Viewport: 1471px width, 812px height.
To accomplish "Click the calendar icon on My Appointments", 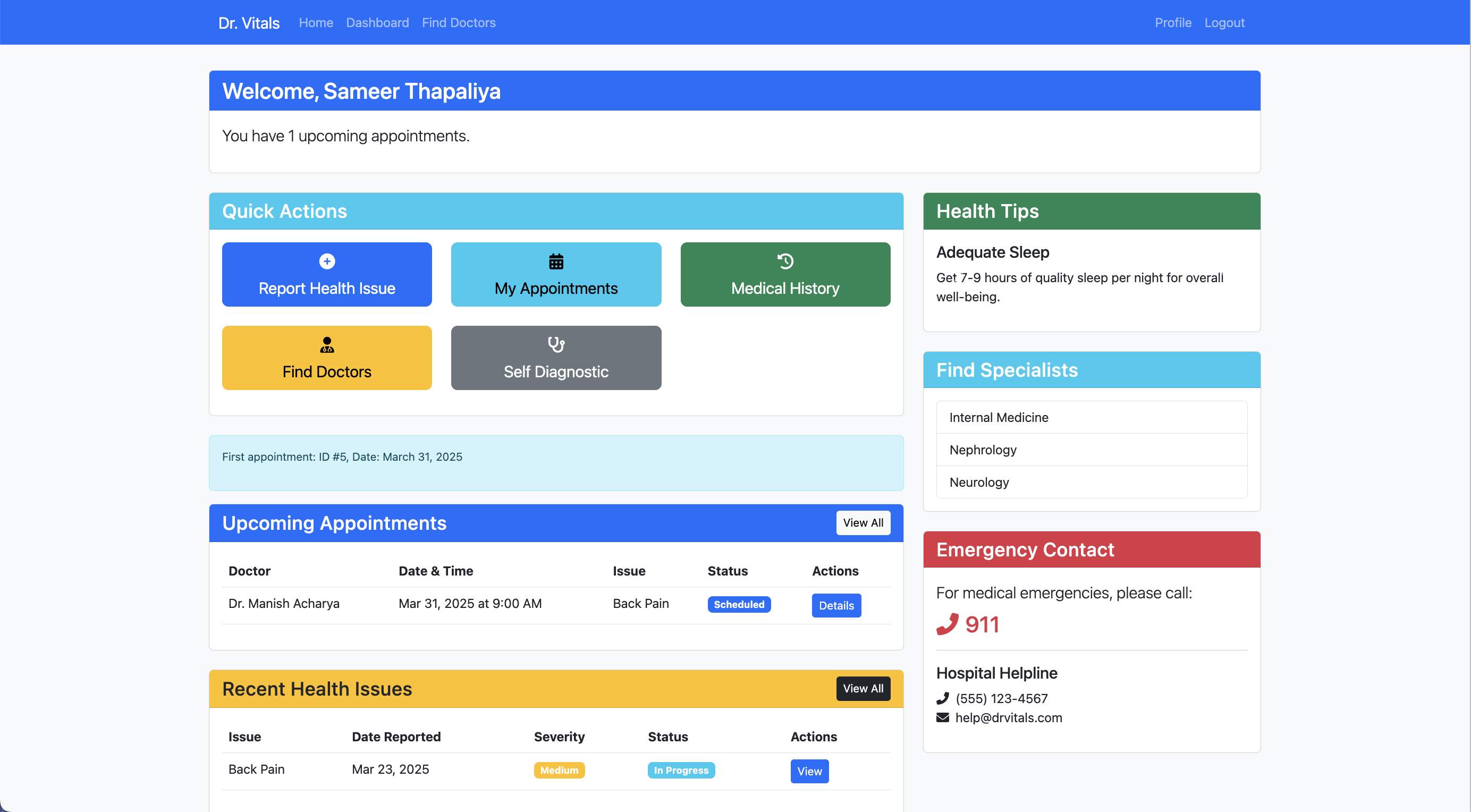I will point(556,261).
